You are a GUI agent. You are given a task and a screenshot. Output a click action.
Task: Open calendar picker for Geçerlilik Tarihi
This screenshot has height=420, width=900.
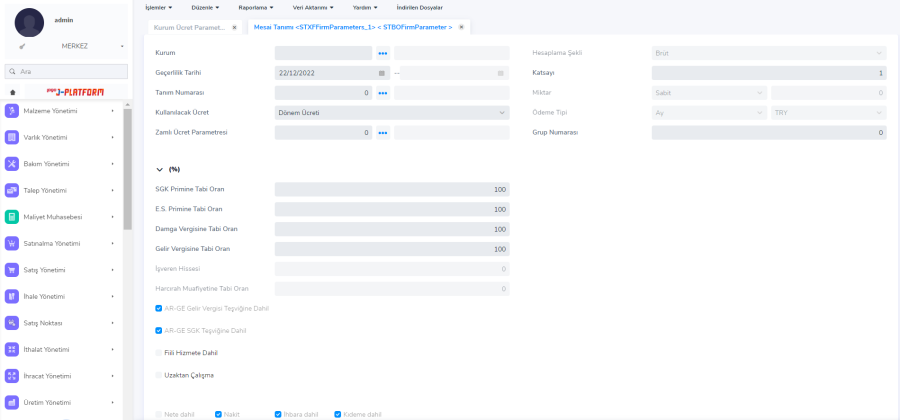[382, 73]
